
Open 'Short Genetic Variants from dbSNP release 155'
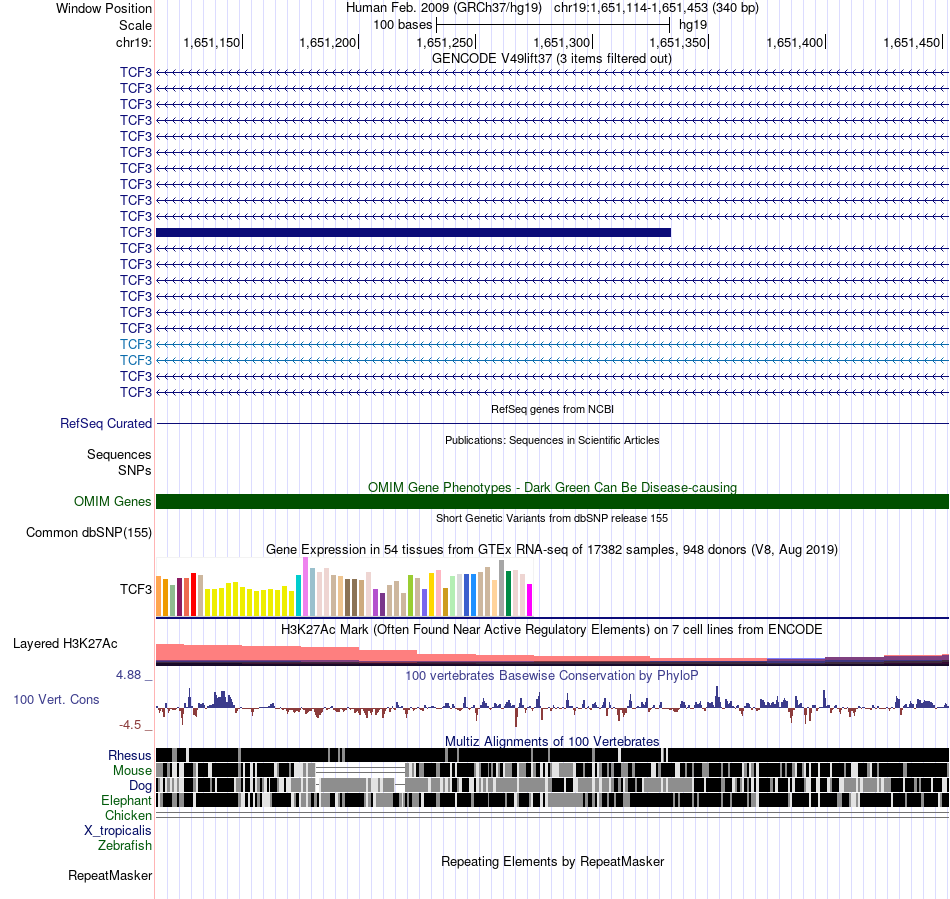pos(552,519)
